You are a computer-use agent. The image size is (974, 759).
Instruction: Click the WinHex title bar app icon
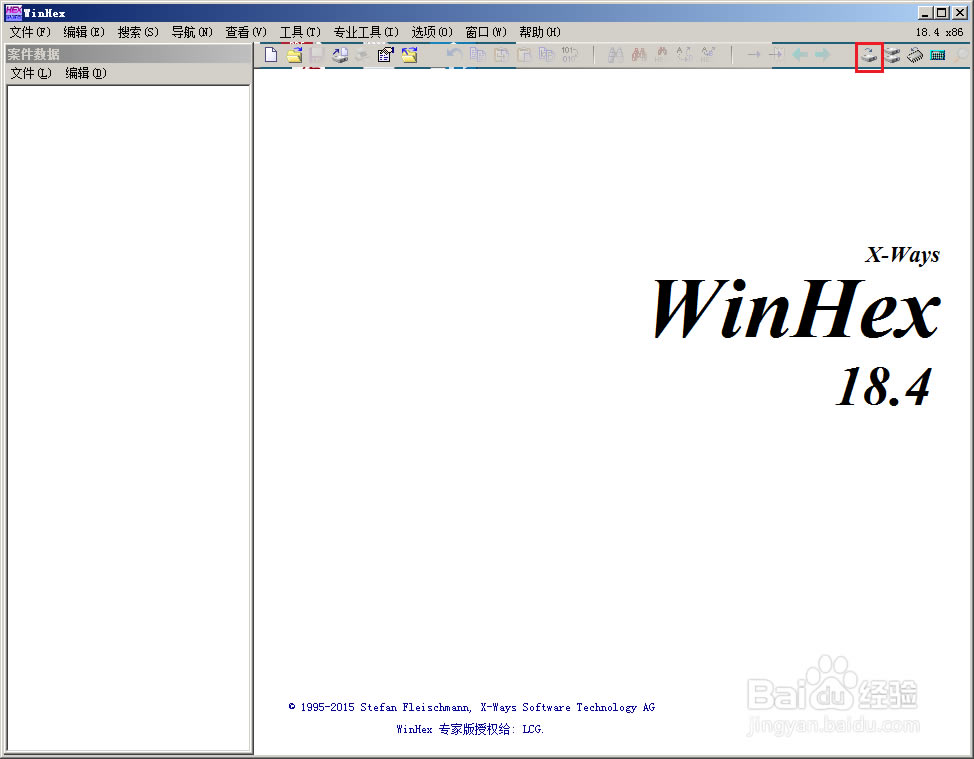click(x=13, y=12)
